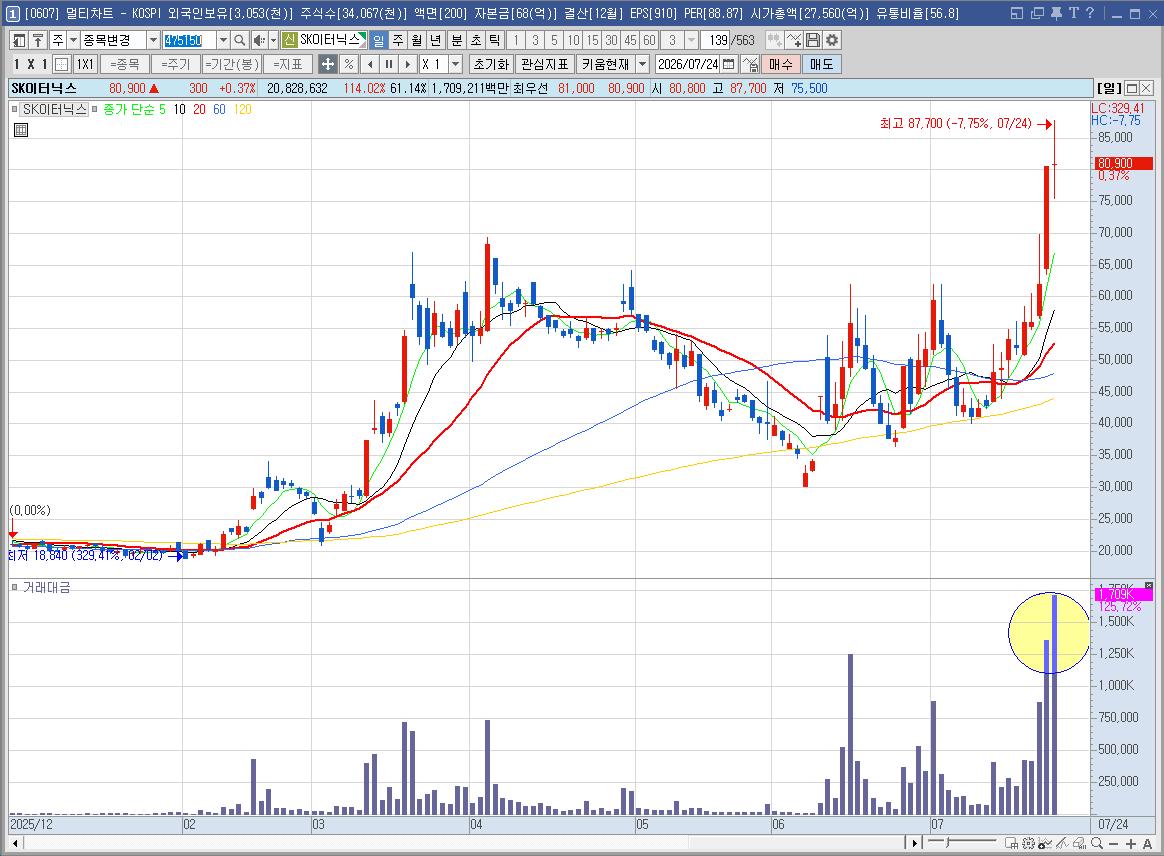Open chart settings gear icon in toolbar
Screen dimensions: 1164x856
[832, 40]
